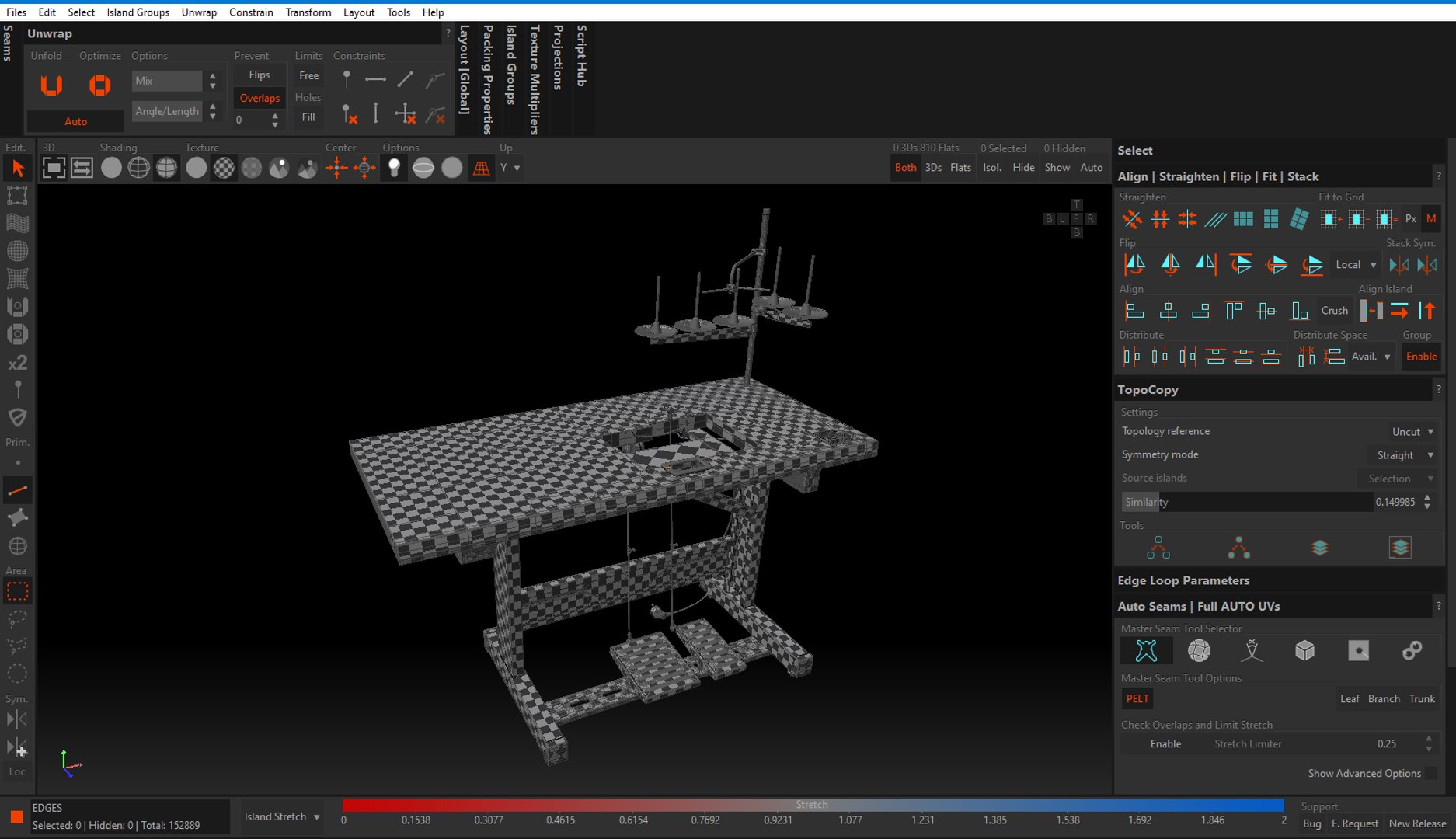The height and width of the screenshot is (839, 1456).
Task: Open the Topology reference Uncut dropdown
Action: [1412, 431]
